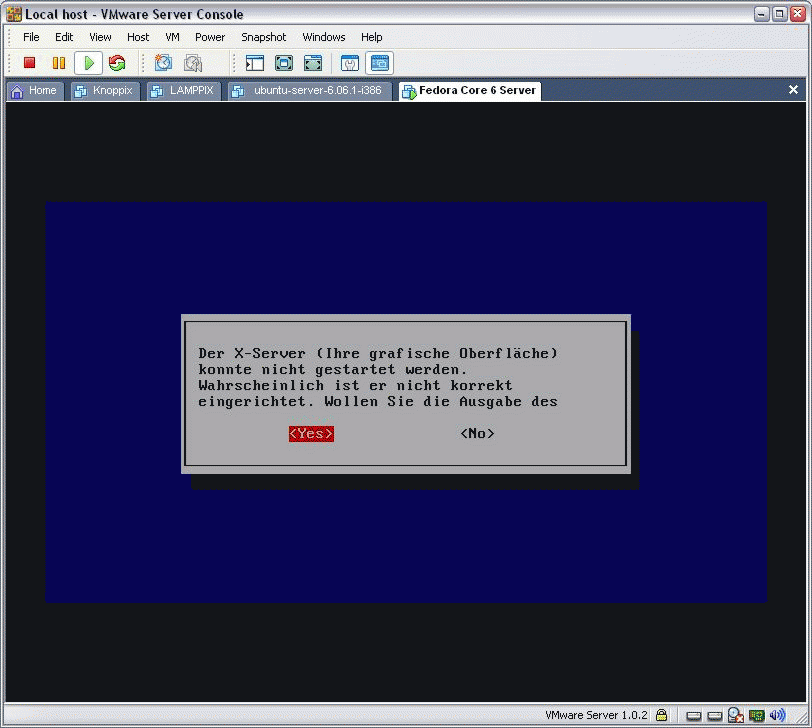
Task: Suspend the virtual machine with pause icon
Action: (59, 63)
